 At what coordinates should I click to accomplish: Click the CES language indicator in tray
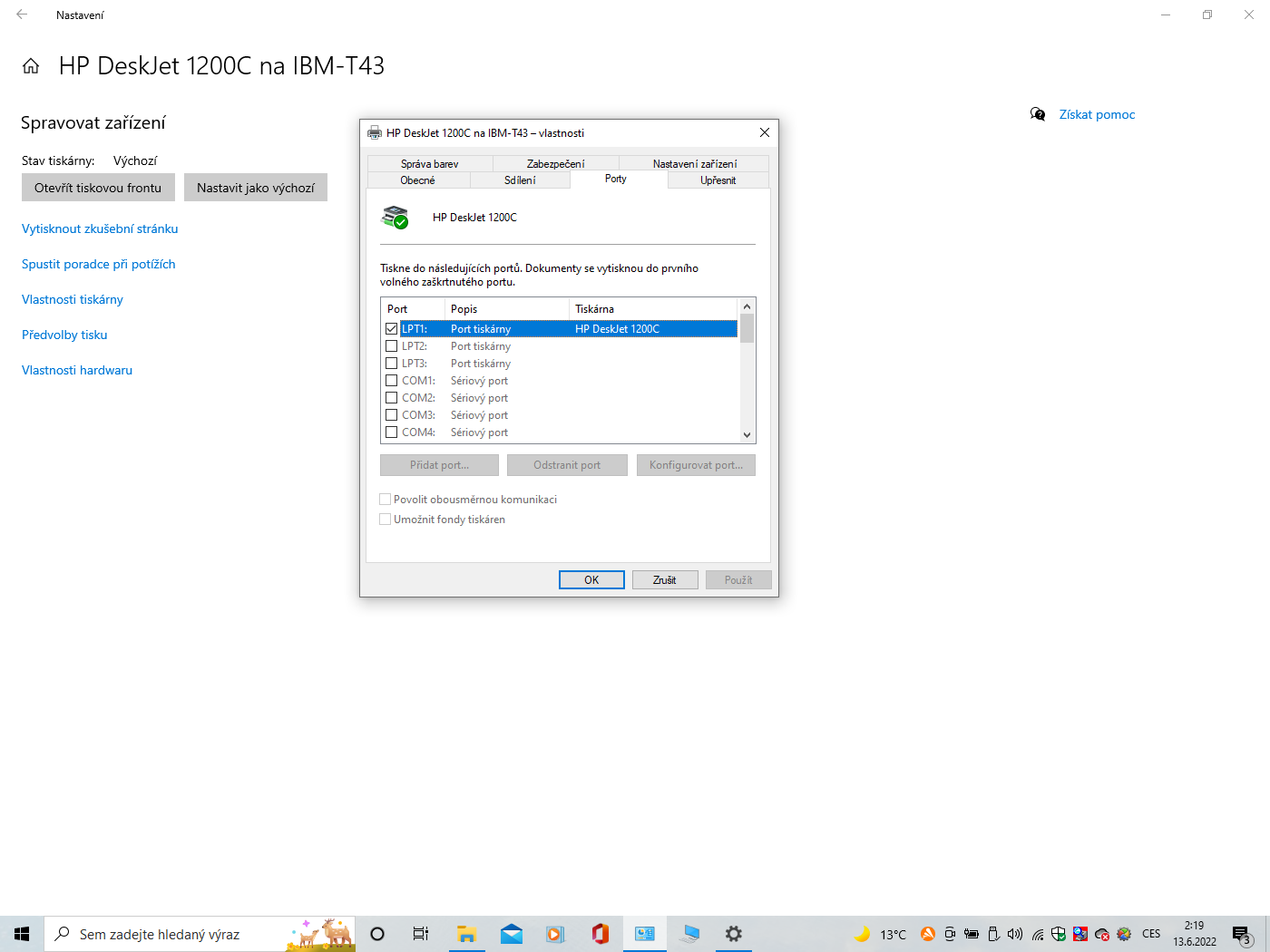pyautogui.click(x=1151, y=934)
